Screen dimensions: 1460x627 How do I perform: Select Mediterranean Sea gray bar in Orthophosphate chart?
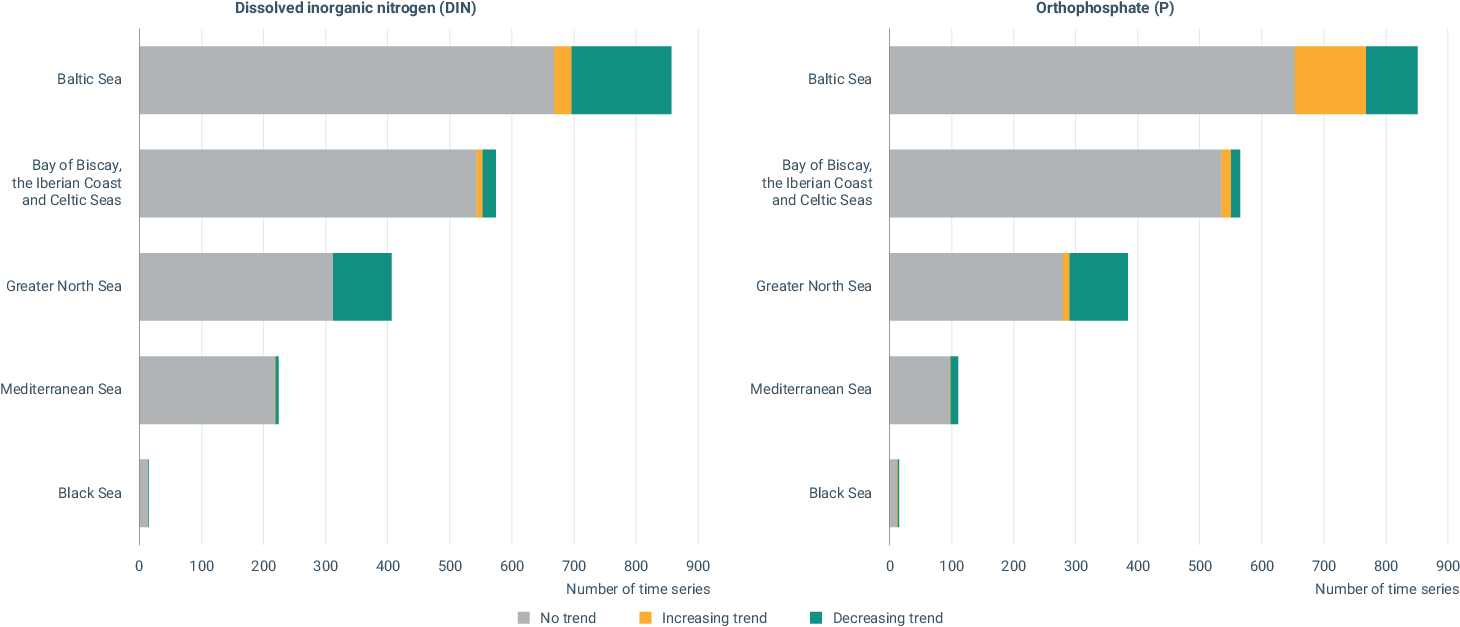tap(919, 390)
